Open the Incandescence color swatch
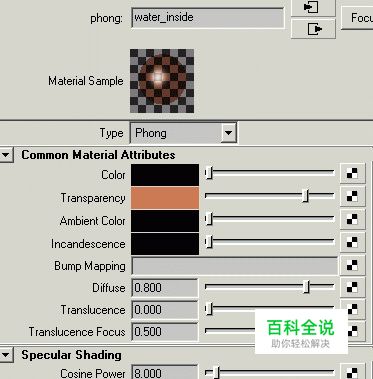Image resolution: width=373 pixels, height=379 pixels. pyautogui.click(x=165, y=244)
